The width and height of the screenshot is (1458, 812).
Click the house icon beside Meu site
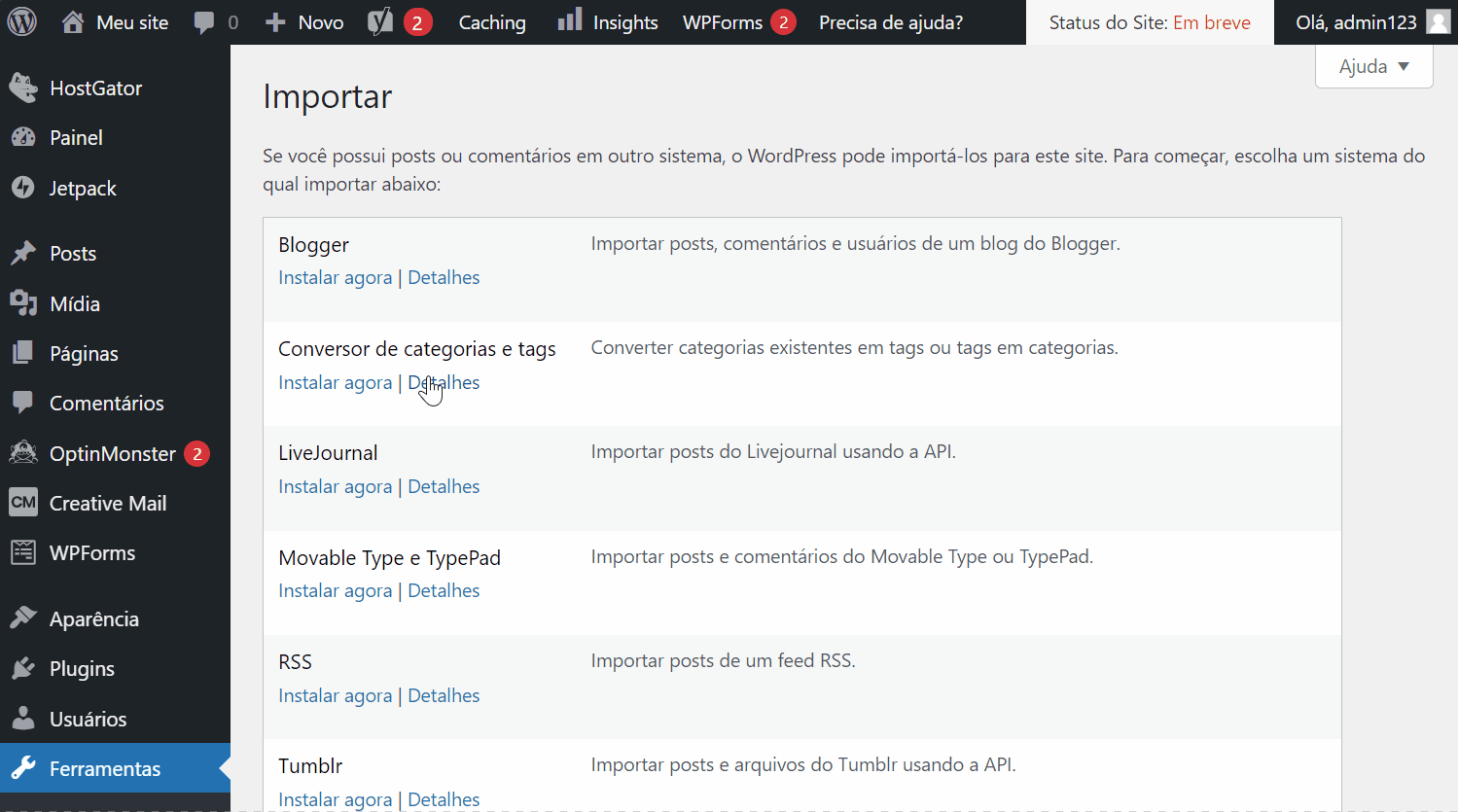pos(73,21)
